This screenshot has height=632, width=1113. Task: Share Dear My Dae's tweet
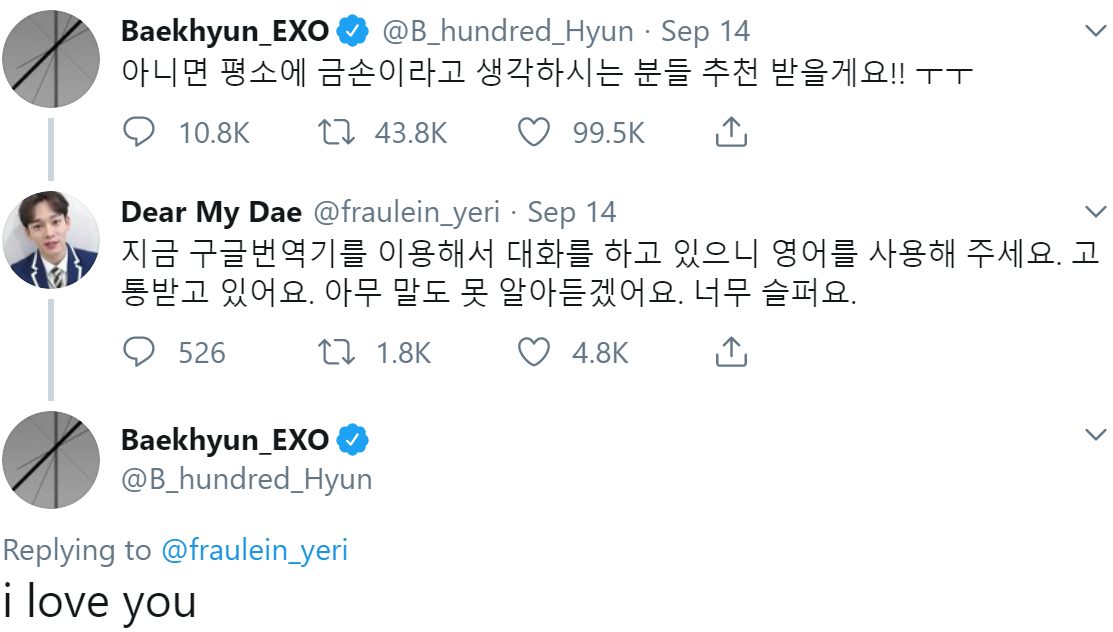(x=731, y=352)
